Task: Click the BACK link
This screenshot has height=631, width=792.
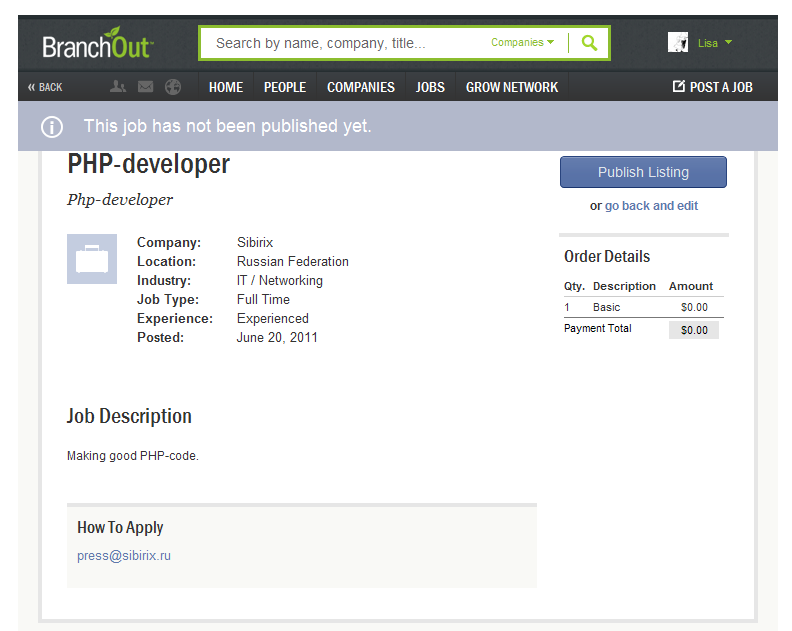Action: (45, 87)
